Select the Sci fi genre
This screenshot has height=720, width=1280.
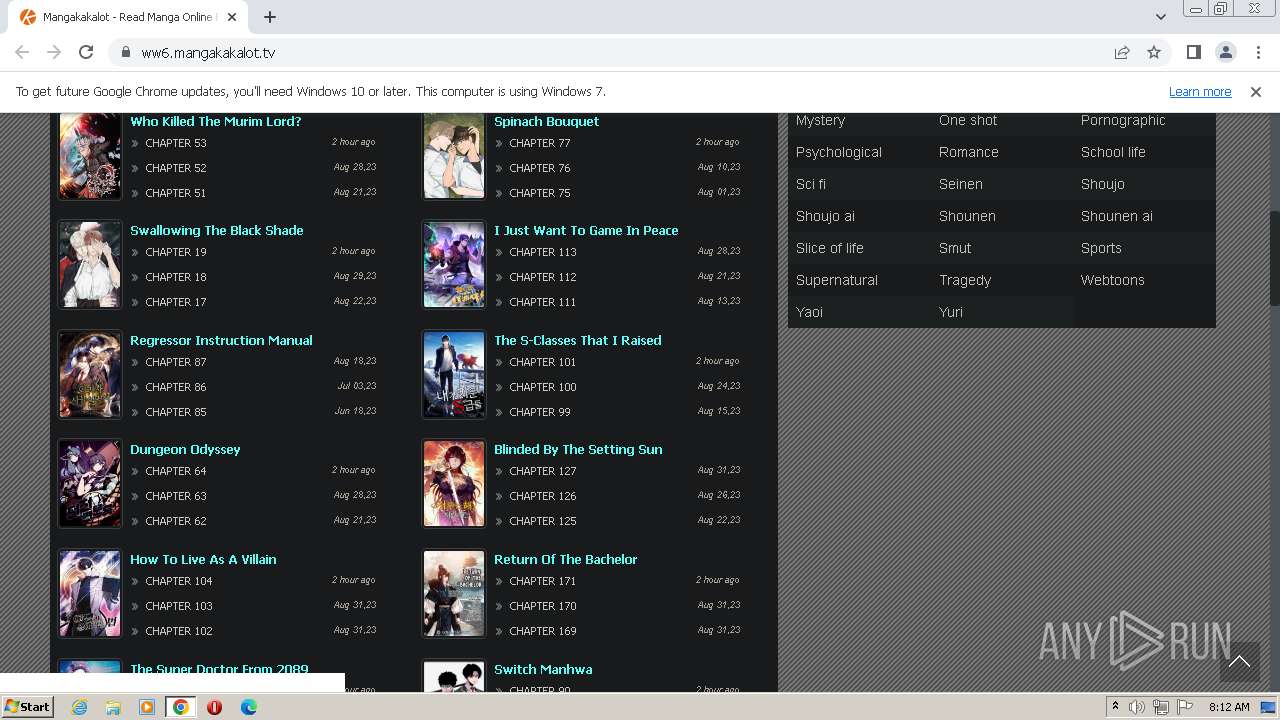point(811,184)
